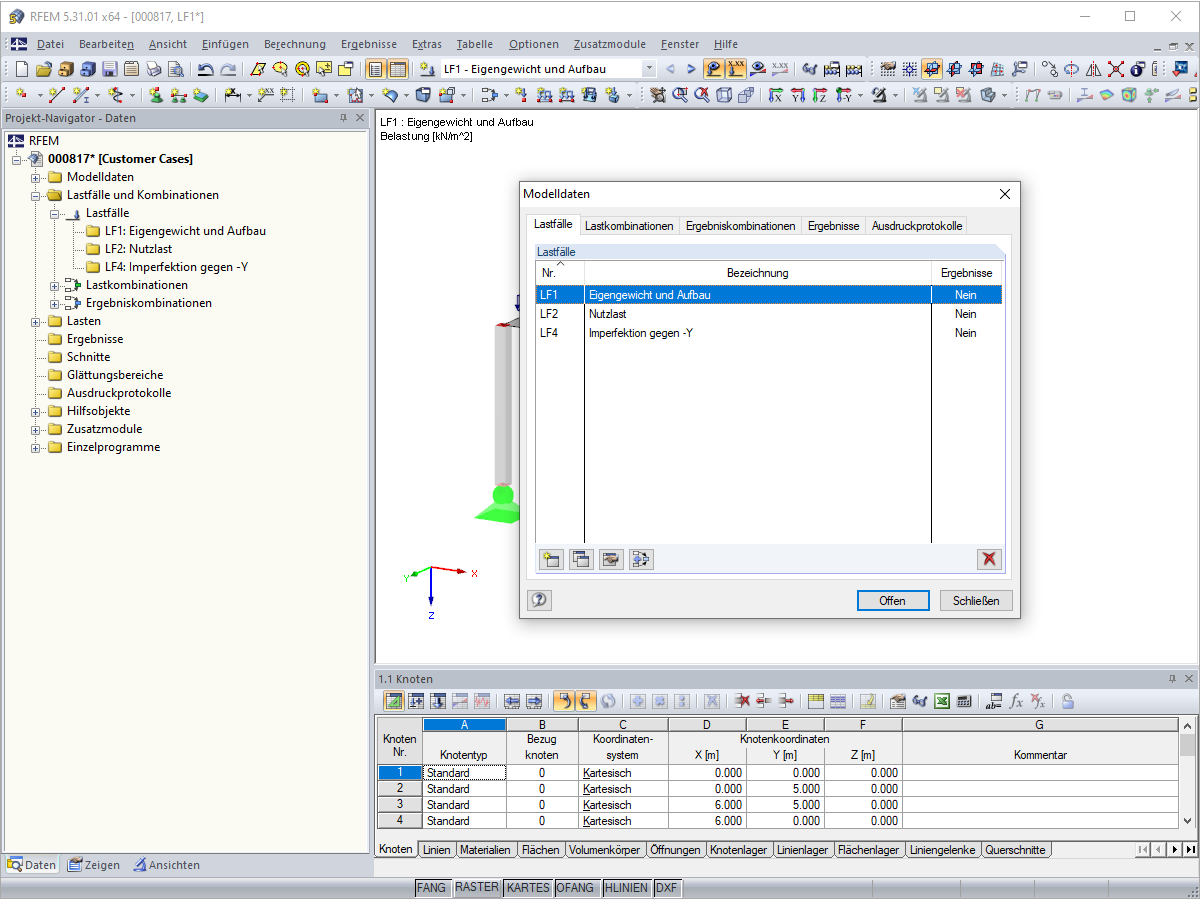Go to previous load case arrow
Screen dimensions: 1200x900
[x=670, y=69]
